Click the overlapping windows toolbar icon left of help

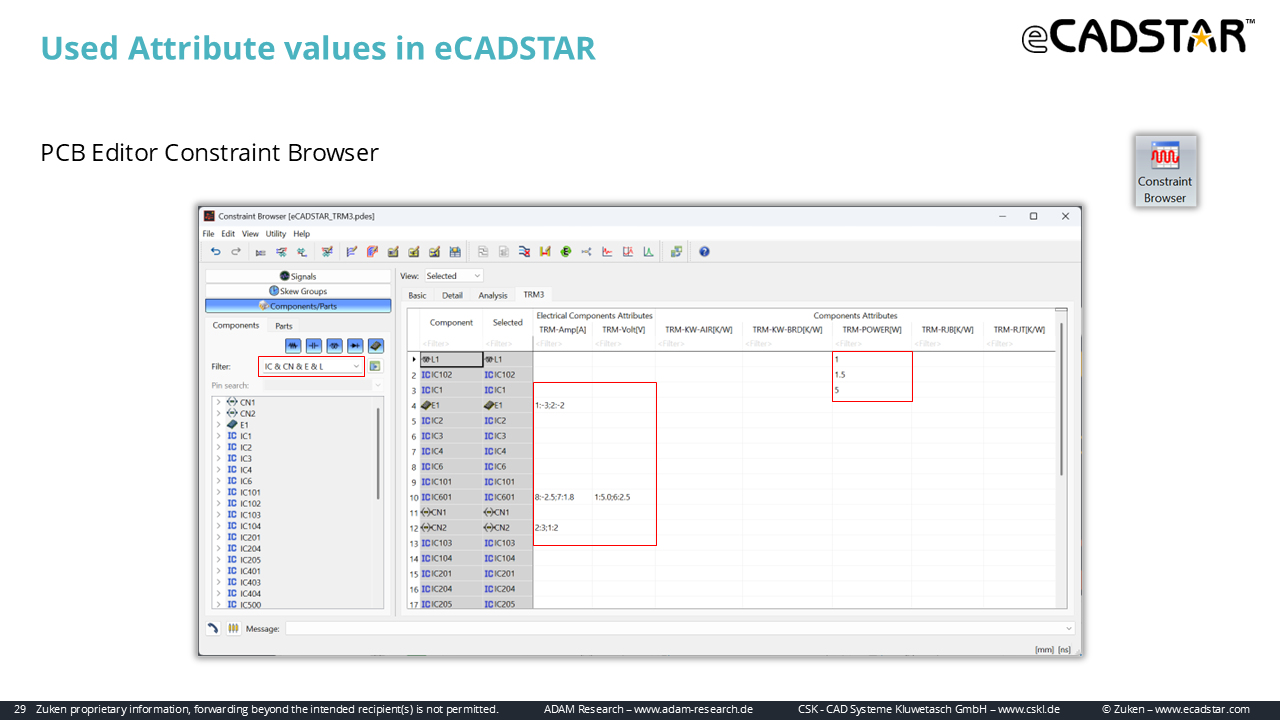pos(677,252)
